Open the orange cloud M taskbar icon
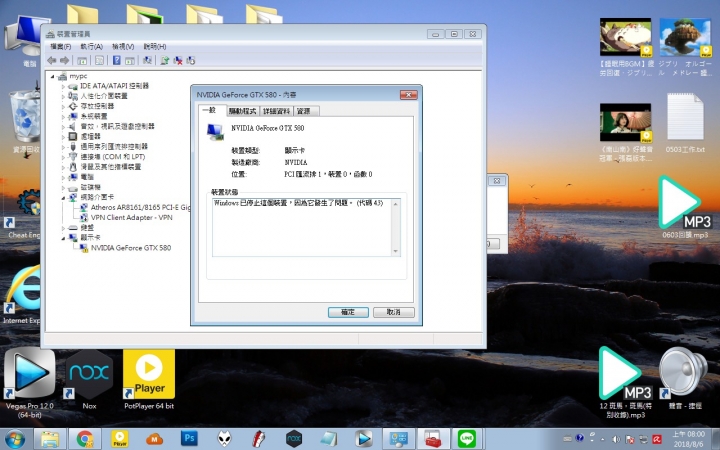720x450 pixels. (155, 439)
